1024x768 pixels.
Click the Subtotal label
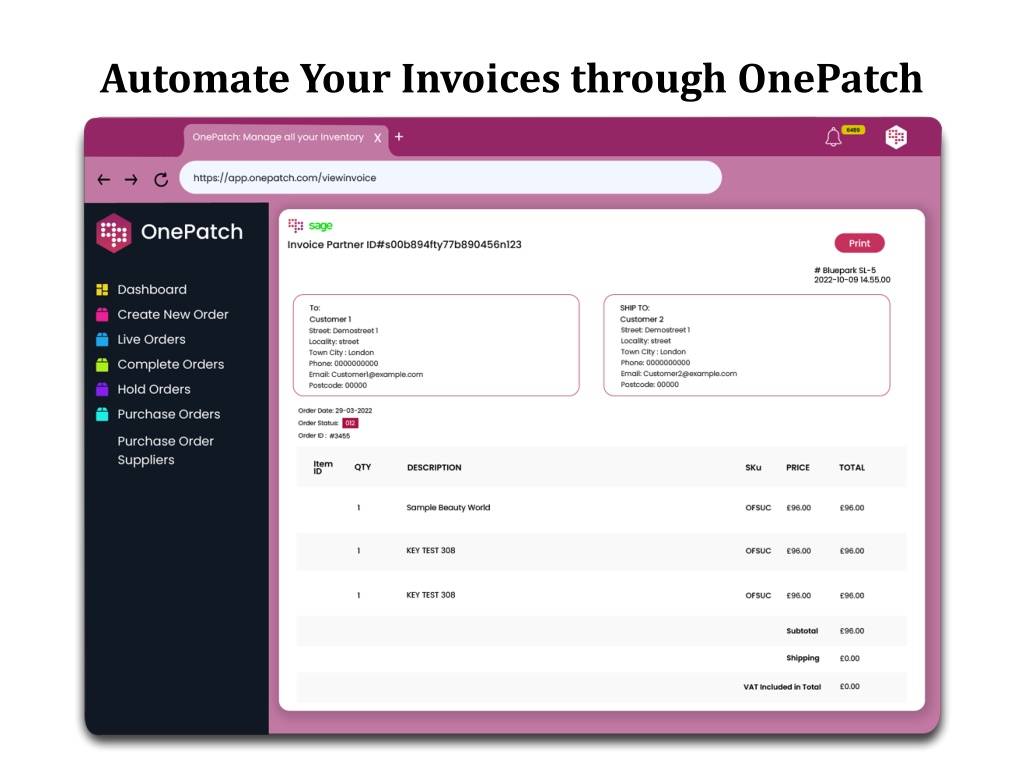click(x=802, y=631)
